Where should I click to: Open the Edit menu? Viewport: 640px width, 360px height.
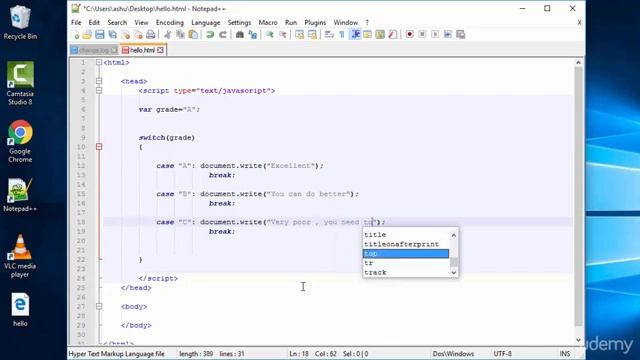(94, 22)
